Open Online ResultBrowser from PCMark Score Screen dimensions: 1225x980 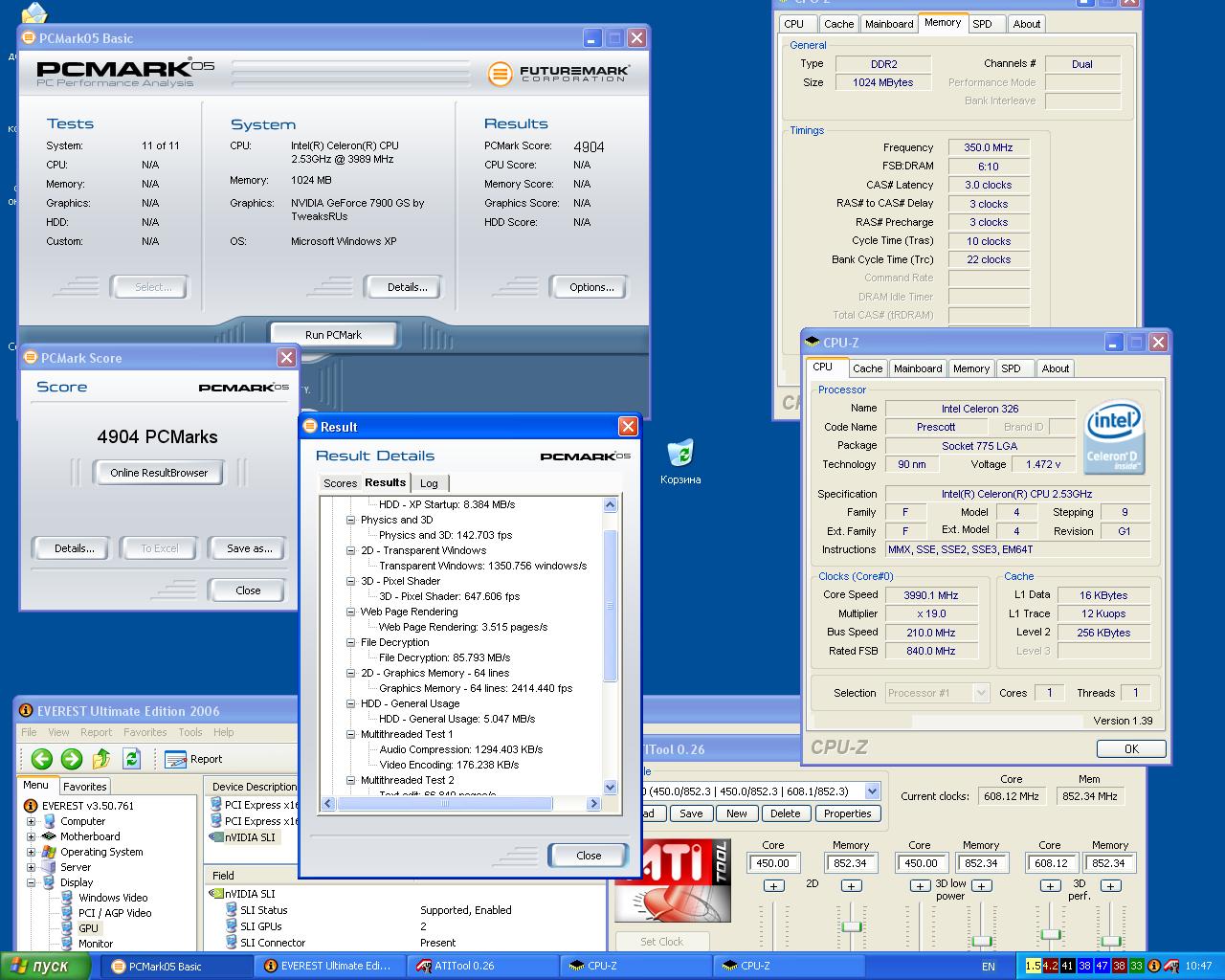pyautogui.click(x=159, y=473)
